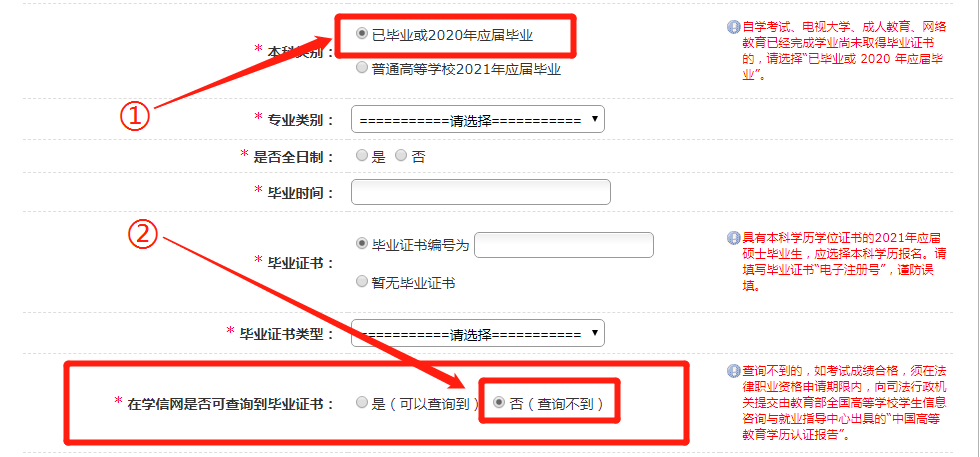Click the circled number ① annotation

(x=134, y=116)
